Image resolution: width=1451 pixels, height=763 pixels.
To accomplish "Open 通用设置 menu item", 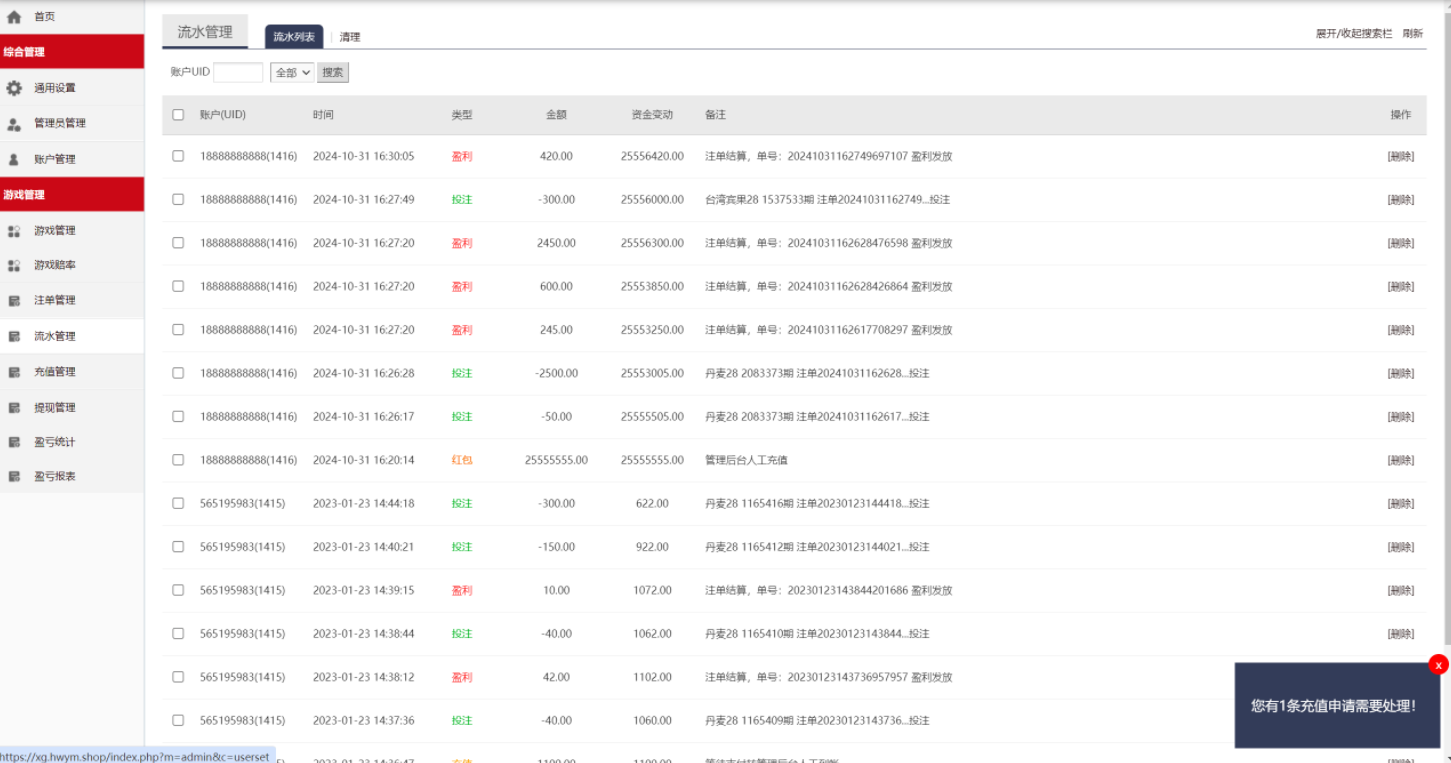I will pos(55,88).
